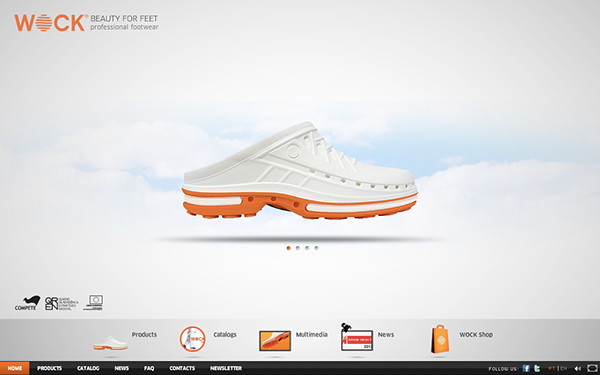Switch site language to PT
The image size is (600, 375).
551,368
